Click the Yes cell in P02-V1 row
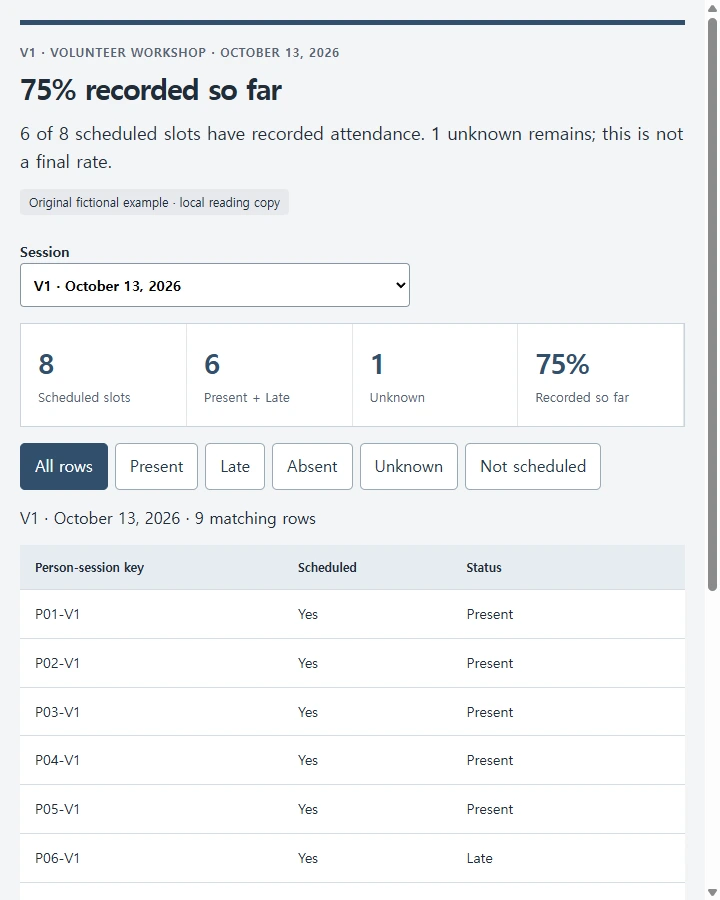The image size is (720, 900). [x=308, y=663]
